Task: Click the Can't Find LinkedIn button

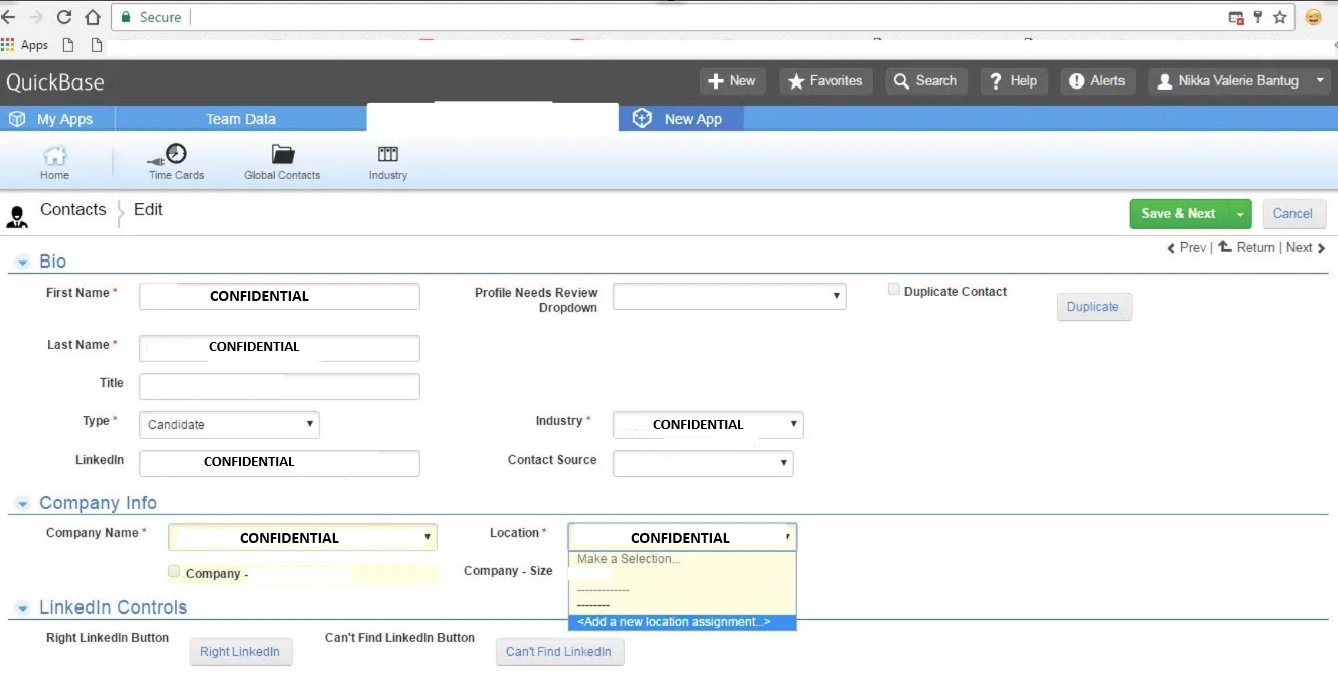Action: tap(560, 652)
